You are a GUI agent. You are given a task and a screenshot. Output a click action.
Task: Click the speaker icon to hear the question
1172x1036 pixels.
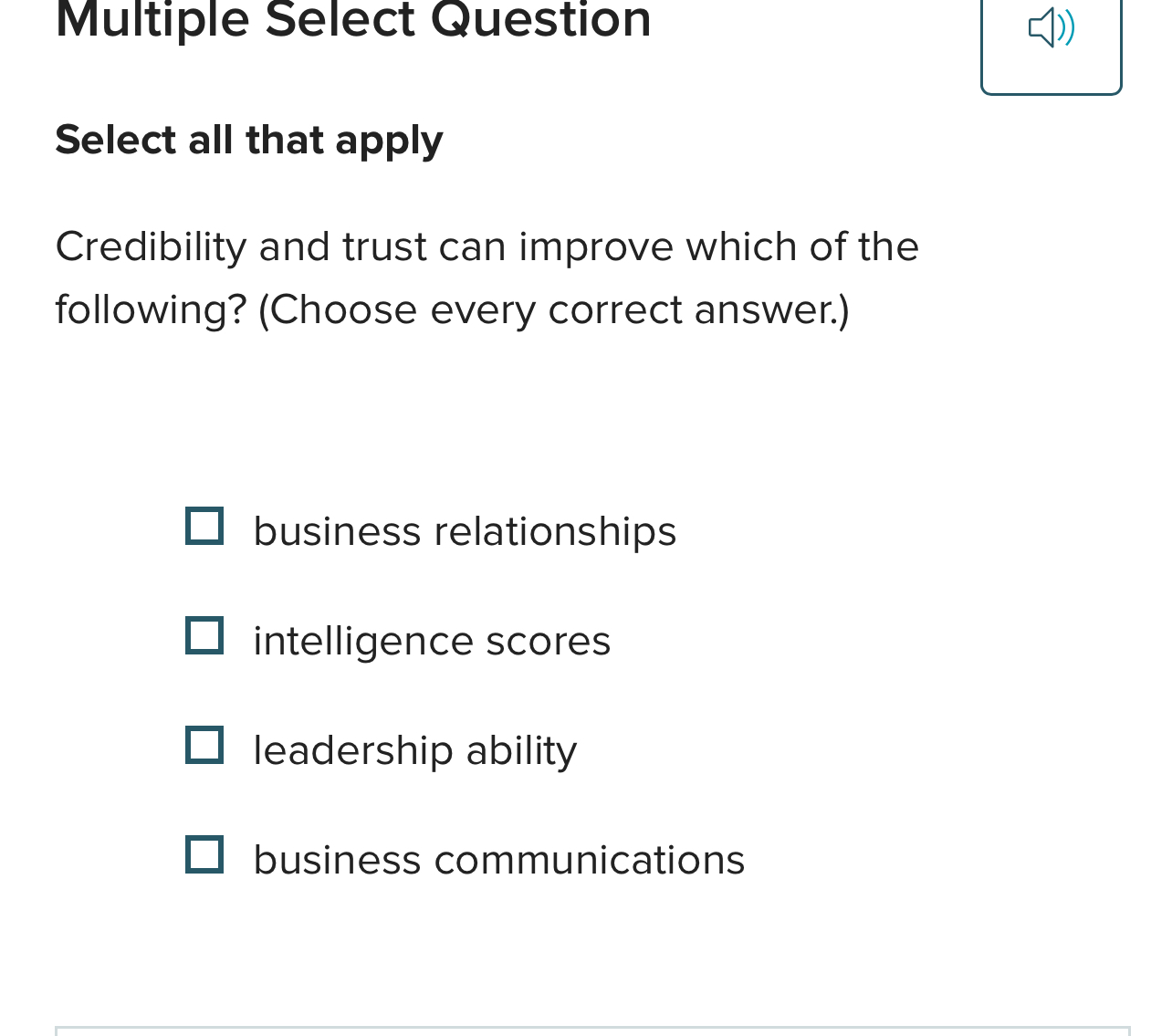[x=1051, y=27]
